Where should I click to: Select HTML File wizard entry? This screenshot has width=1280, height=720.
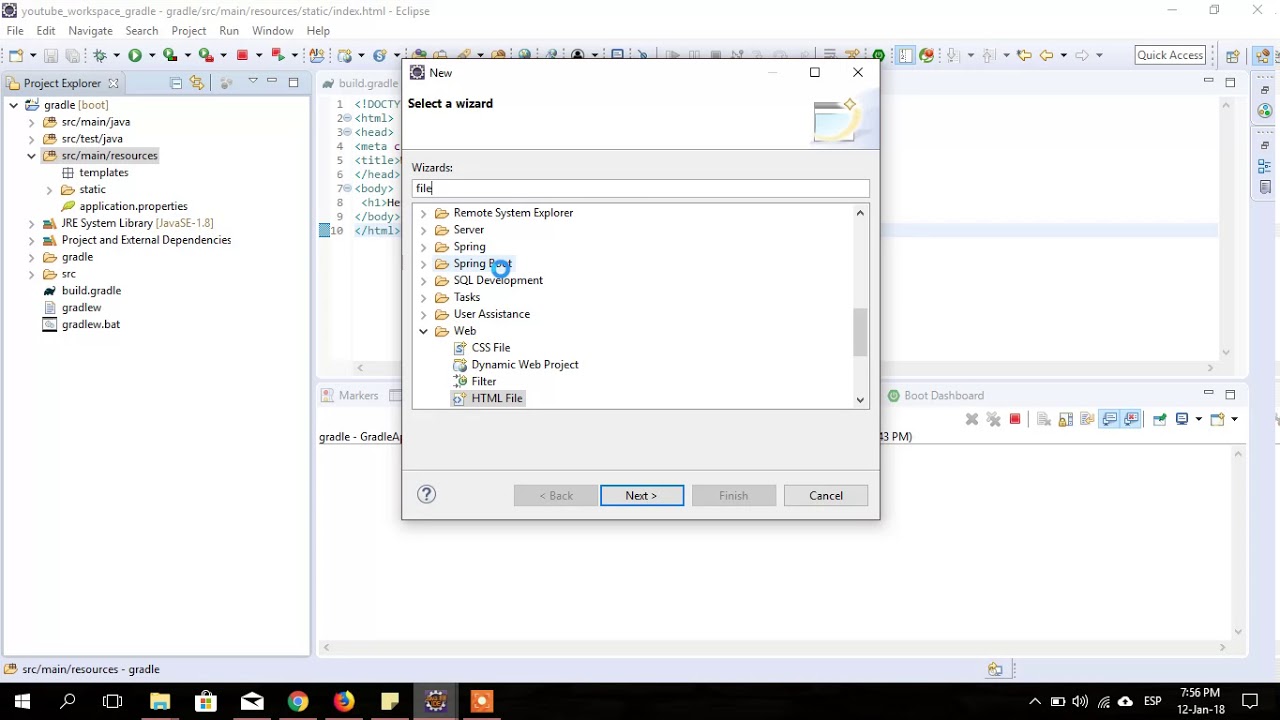point(488,398)
